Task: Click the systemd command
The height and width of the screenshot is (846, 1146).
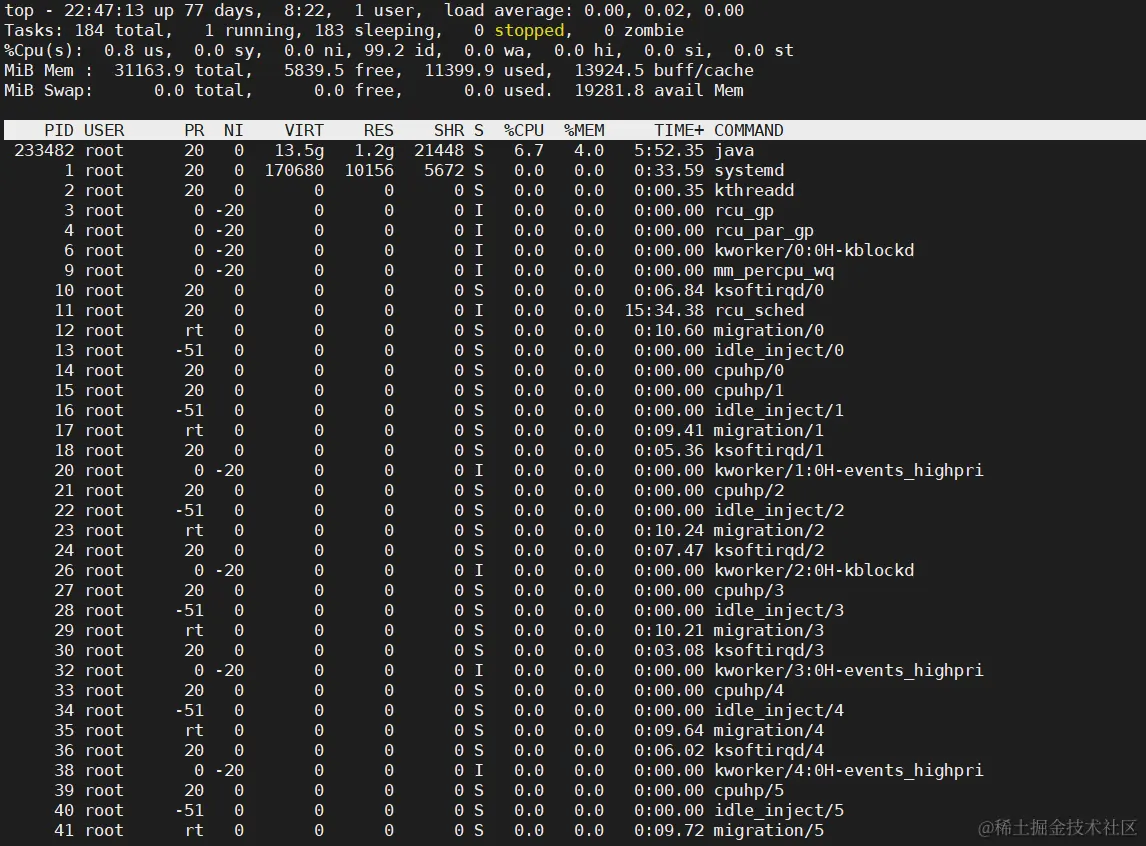Action: 749,170
